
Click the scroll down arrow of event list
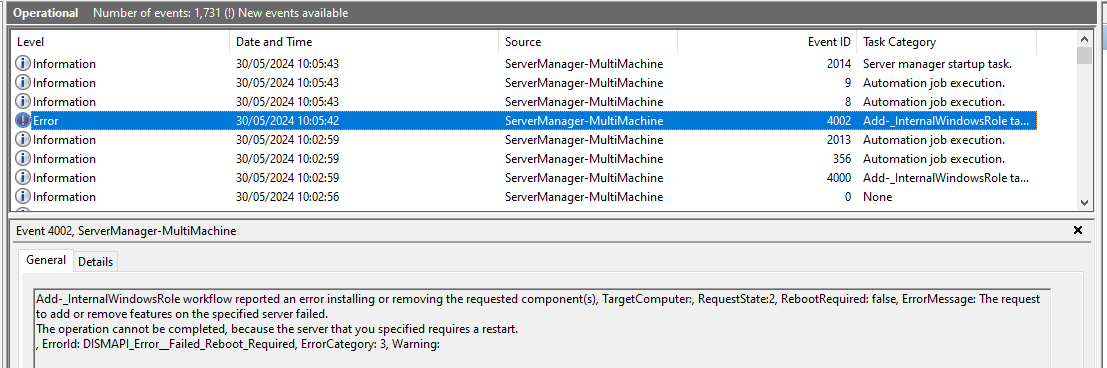pos(1086,202)
